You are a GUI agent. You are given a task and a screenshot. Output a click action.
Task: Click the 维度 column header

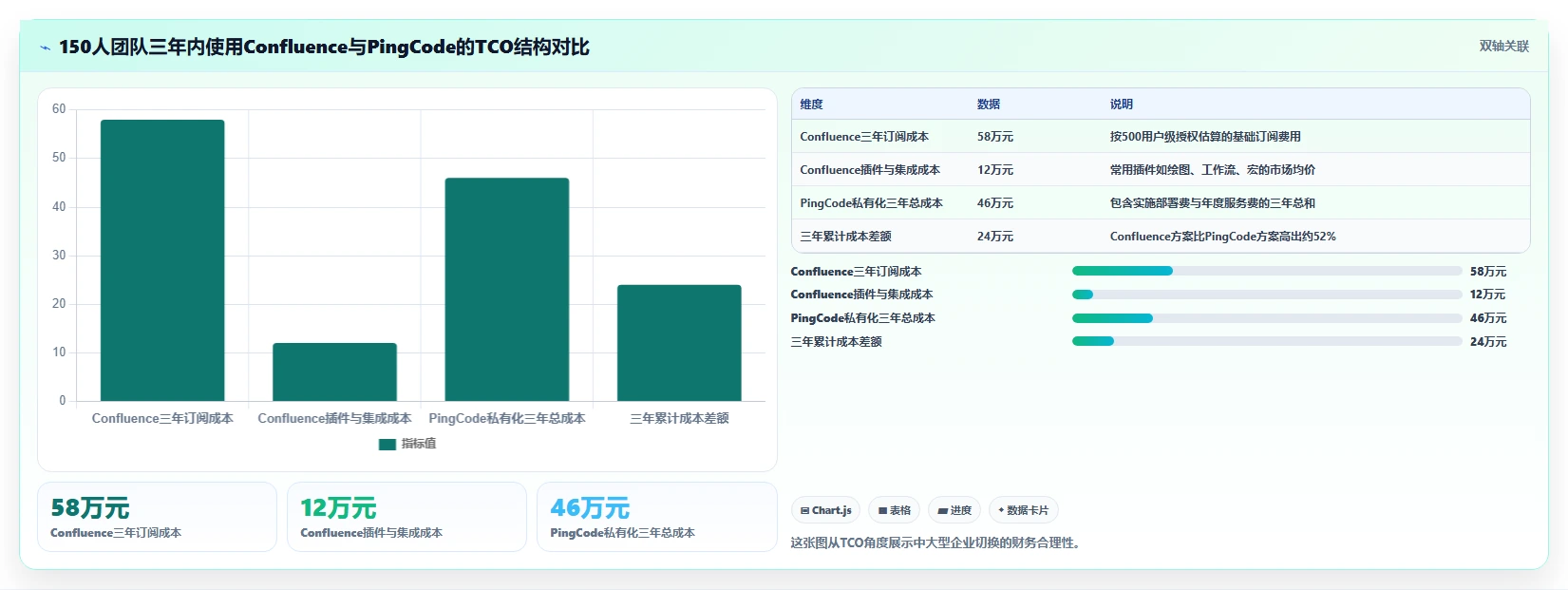[811, 105]
